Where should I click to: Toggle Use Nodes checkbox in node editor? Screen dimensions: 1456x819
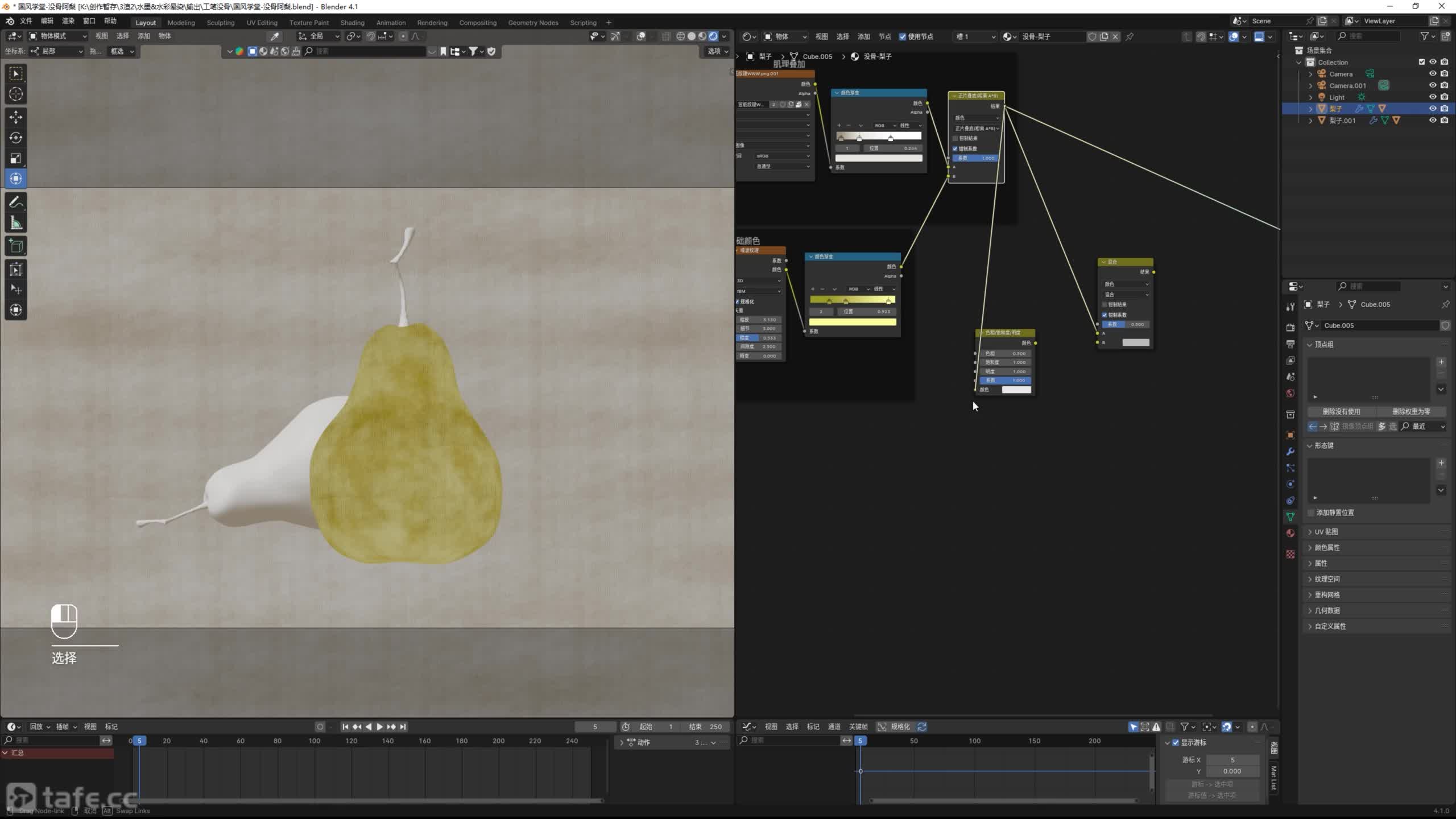pos(903,36)
